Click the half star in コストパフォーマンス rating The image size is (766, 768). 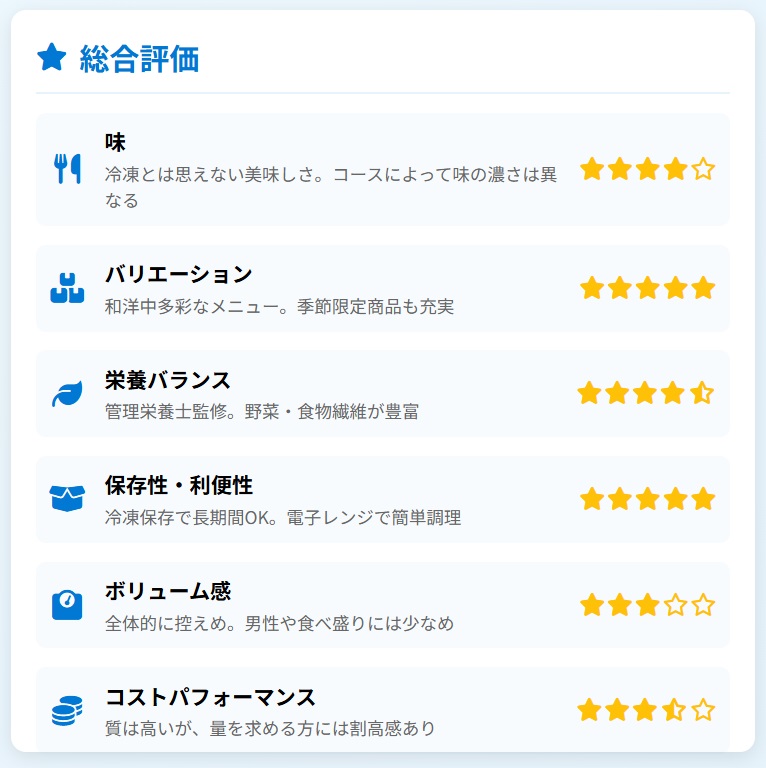(673, 710)
